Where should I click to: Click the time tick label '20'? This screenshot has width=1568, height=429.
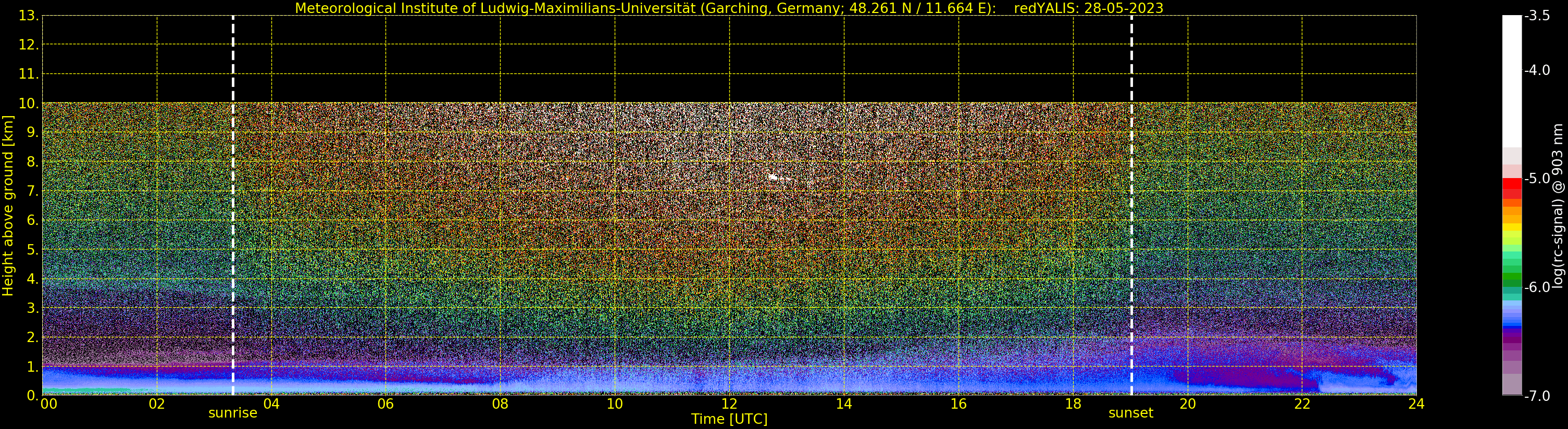tap(1188, 404)
